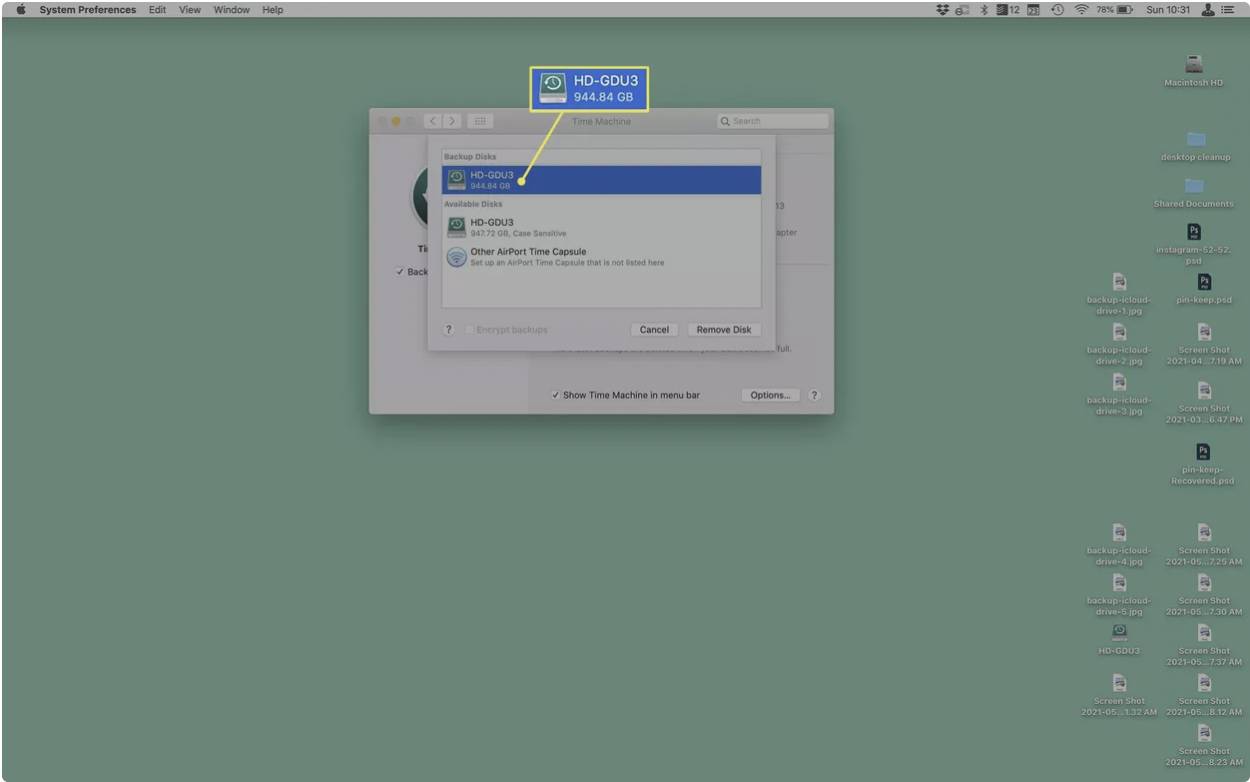The width and height of the screenshot is (1250, 782).
Task: Open the Edit menu
Action: [x=157, y=10]
